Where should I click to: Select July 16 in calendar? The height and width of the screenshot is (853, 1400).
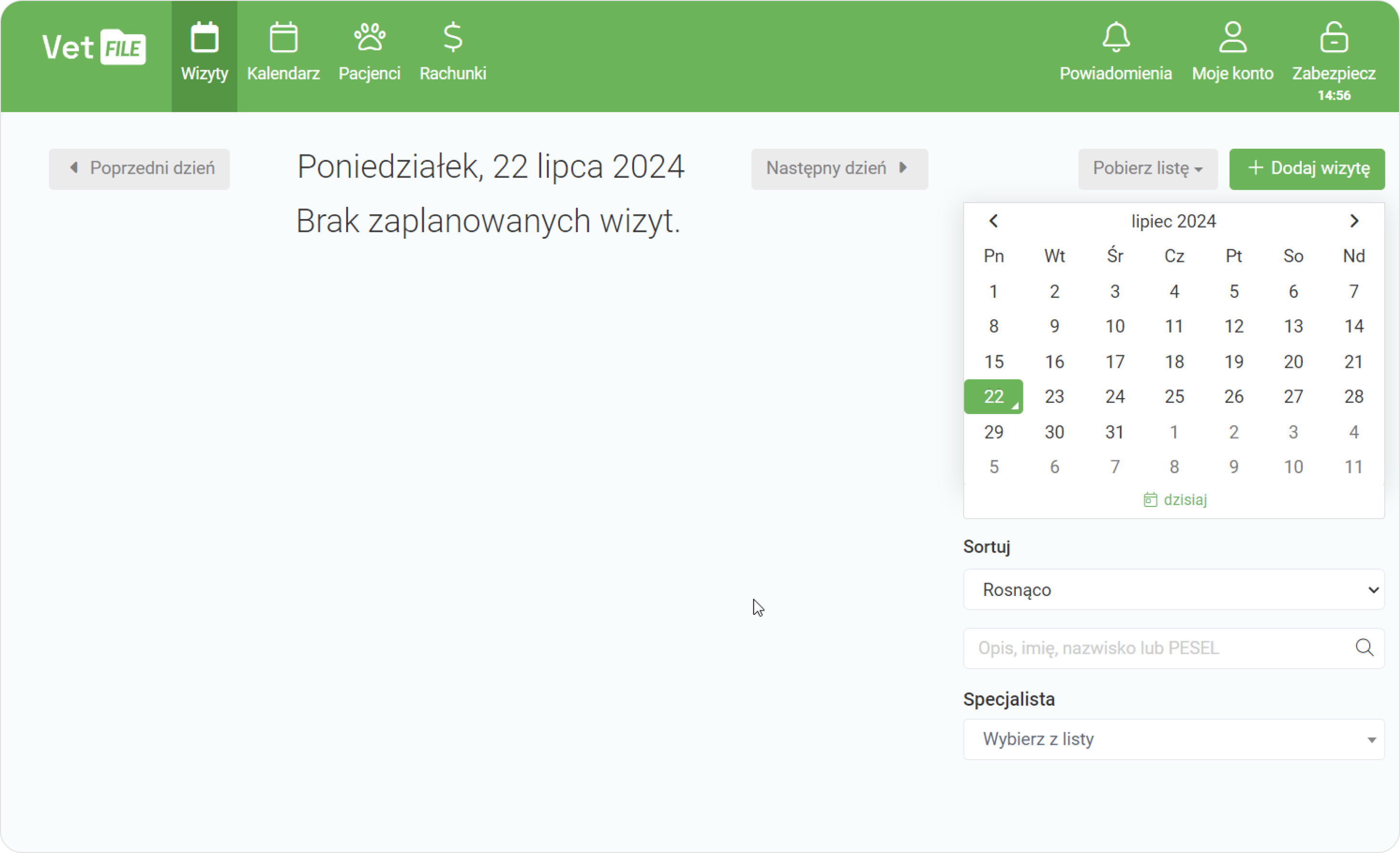tap(1054, 362)
